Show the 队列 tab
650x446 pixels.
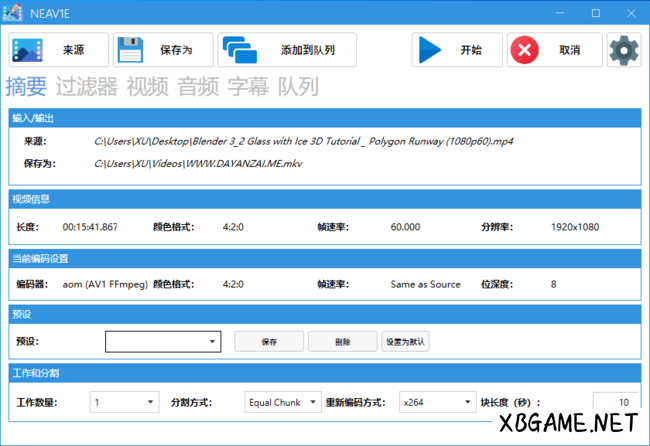[x=298, y=86]
